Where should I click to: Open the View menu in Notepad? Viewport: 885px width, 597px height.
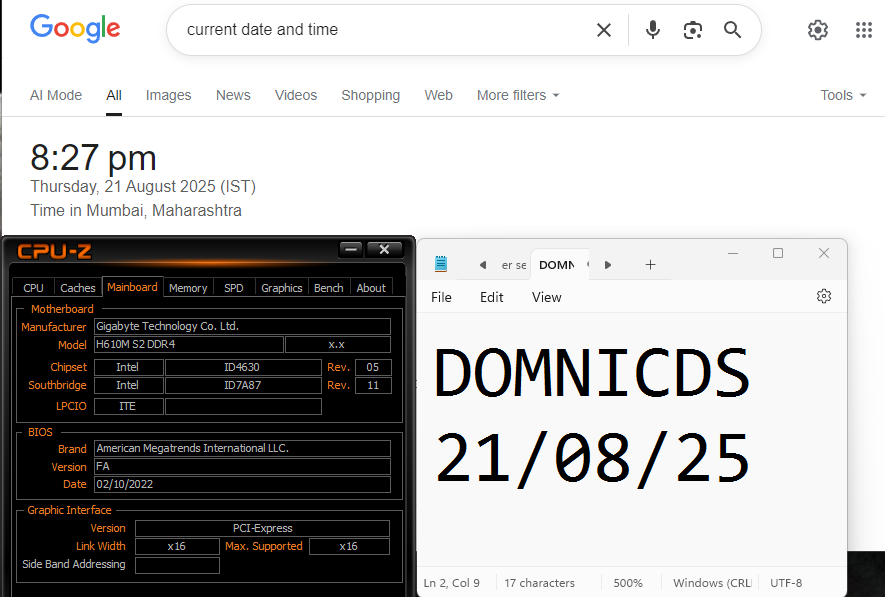(x=546, y=297)
